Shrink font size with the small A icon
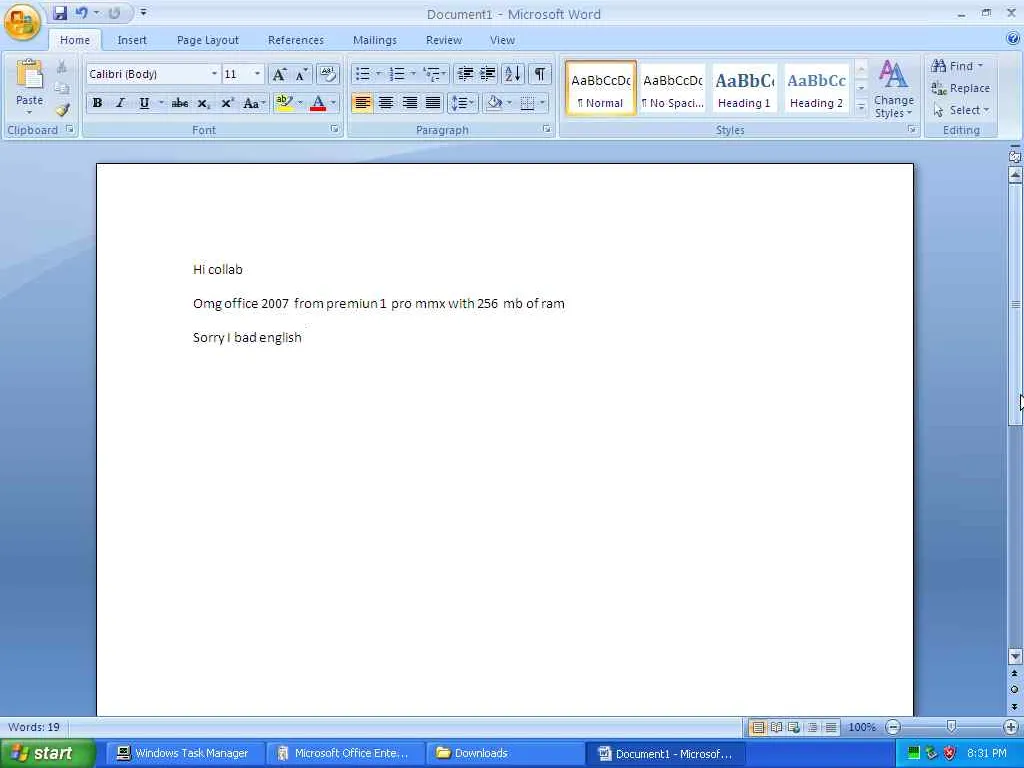The height and width of the screenshot is (768, 1024). (x=301, y=74)
